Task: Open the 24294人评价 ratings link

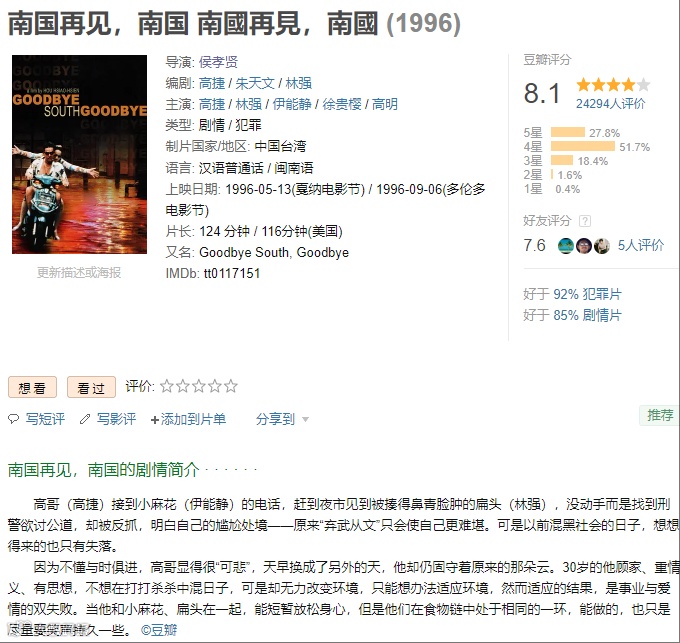Action: pos(610,104)
